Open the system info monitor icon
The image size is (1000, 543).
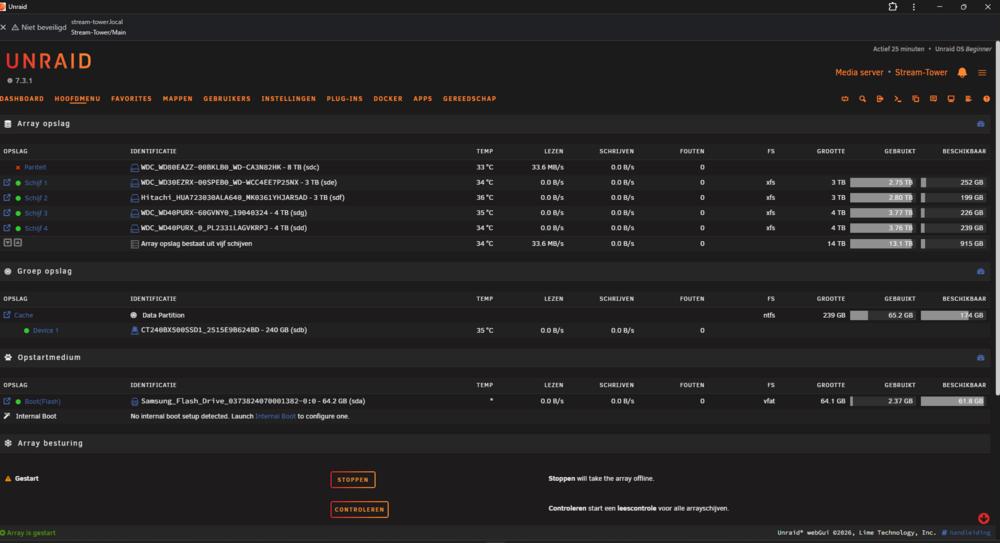(951, 99)
